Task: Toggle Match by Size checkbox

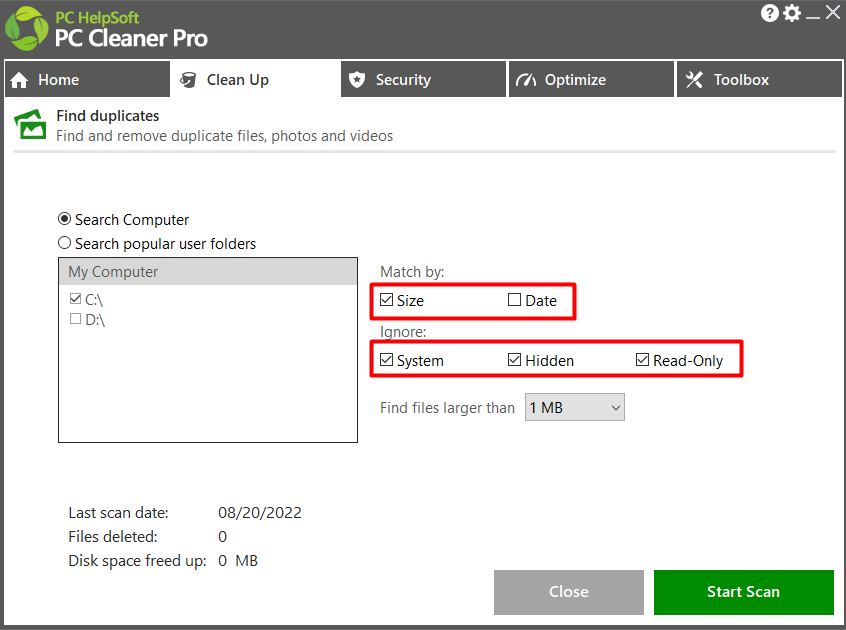Action: [x=386, y=299]
